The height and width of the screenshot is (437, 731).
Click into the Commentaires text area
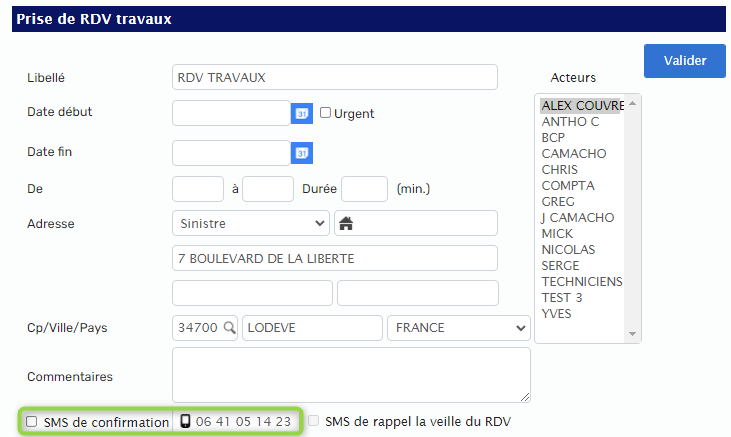point(351,375)
